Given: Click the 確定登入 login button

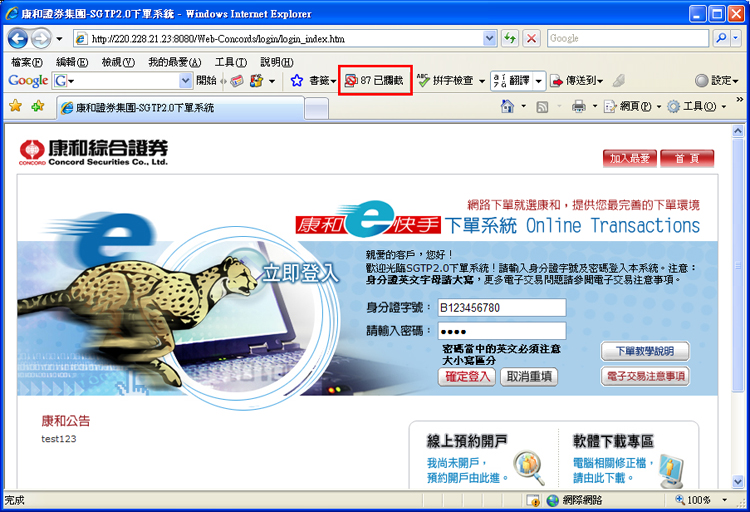Looking at the screenshot, I should pyautogui.click(x=467, y=377).
